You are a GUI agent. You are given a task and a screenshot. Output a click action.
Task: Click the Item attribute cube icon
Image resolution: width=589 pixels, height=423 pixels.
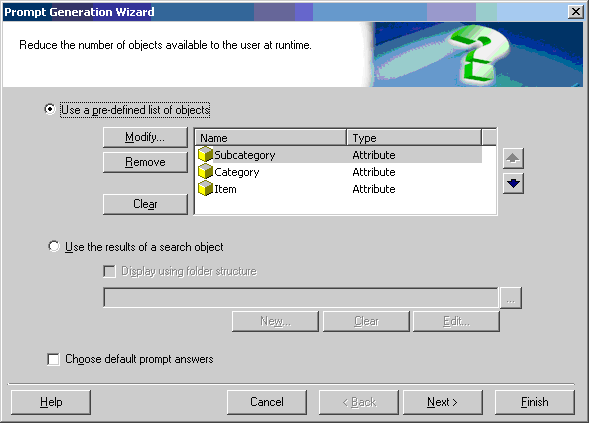coord(205,188)
